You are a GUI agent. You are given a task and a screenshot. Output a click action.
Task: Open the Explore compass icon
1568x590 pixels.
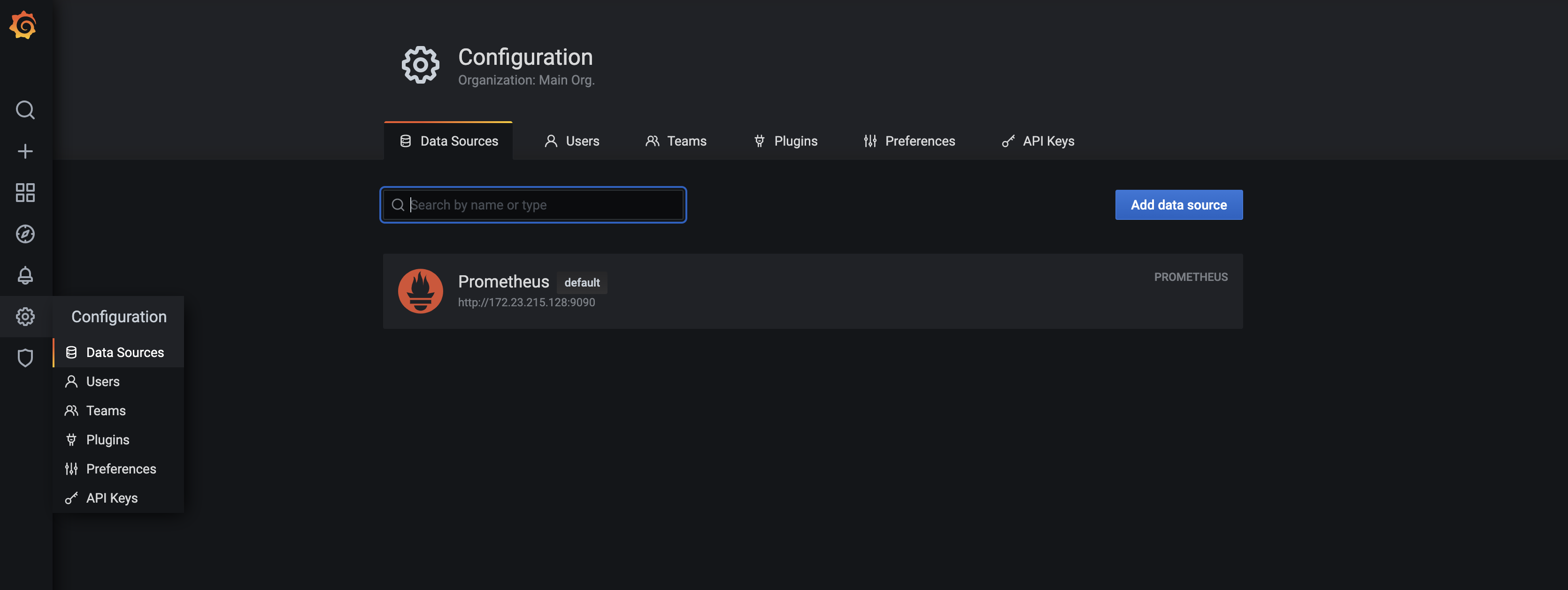pos(25,234)
